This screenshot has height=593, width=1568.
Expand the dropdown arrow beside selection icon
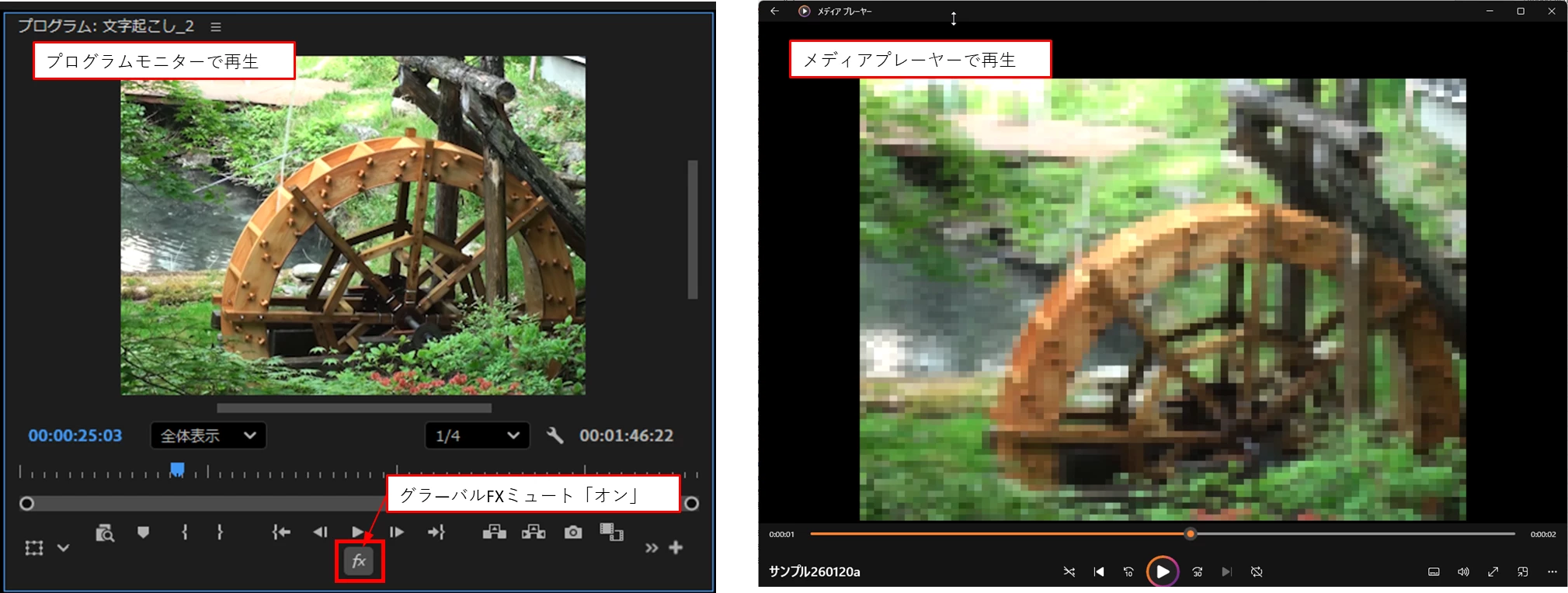pyautogui.click(x=64, y=548)
